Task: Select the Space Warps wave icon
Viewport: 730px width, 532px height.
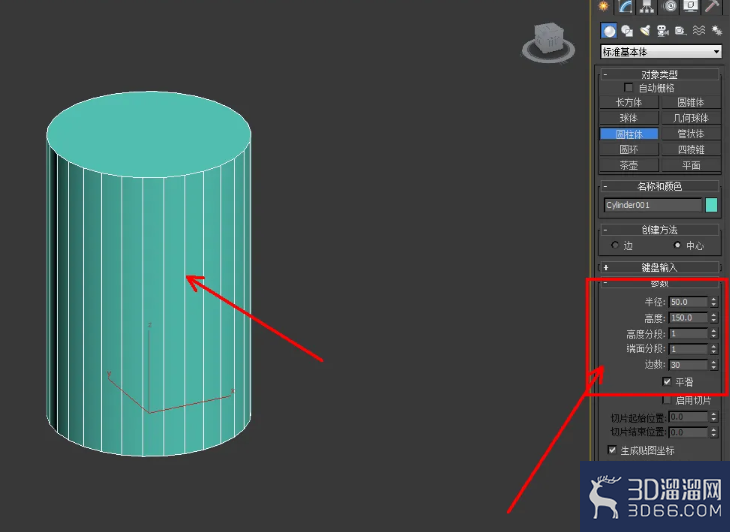Action: [x=699, y=31]
